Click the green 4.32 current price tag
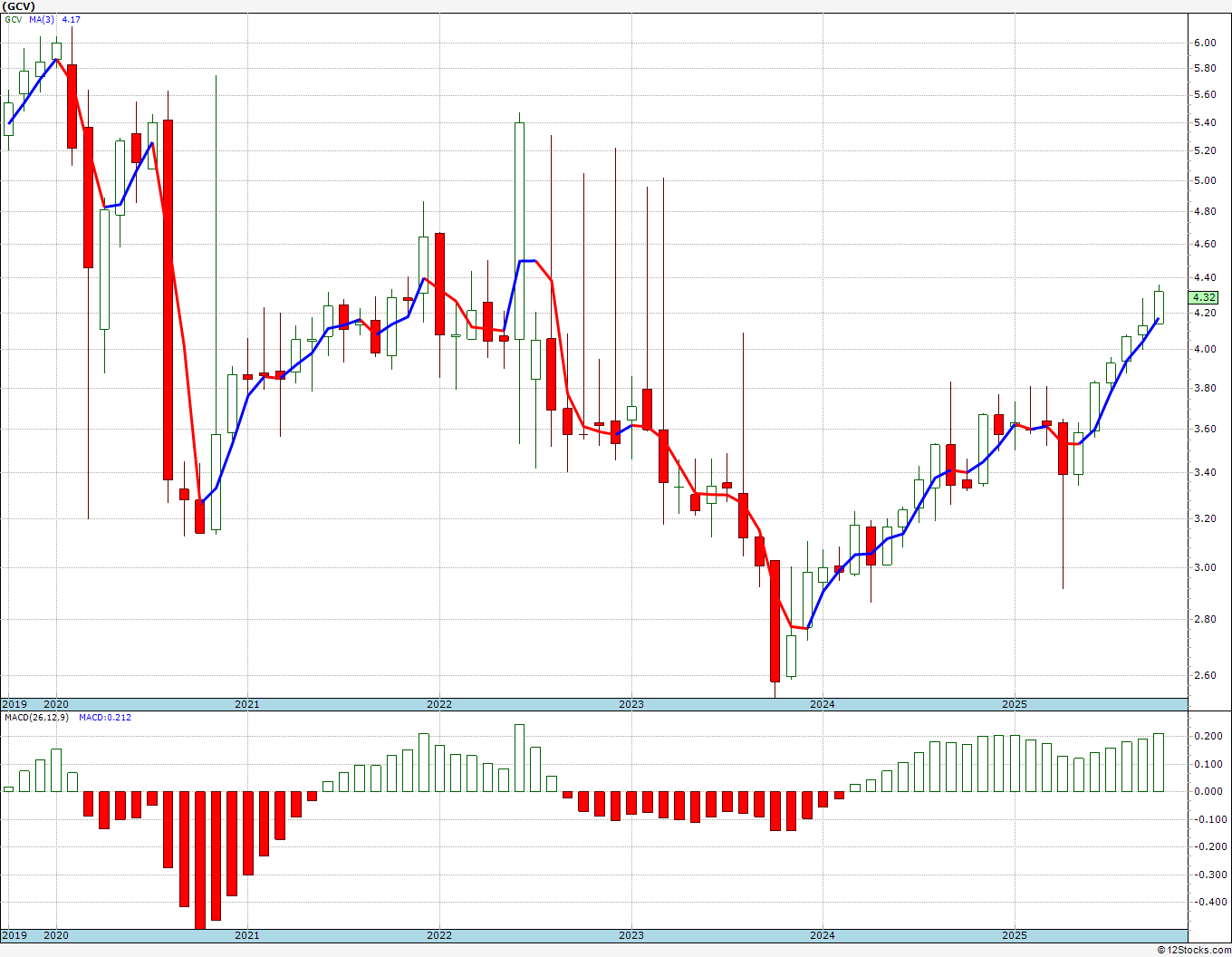Screen dimensions: 1232x957 click(1205, 297)
